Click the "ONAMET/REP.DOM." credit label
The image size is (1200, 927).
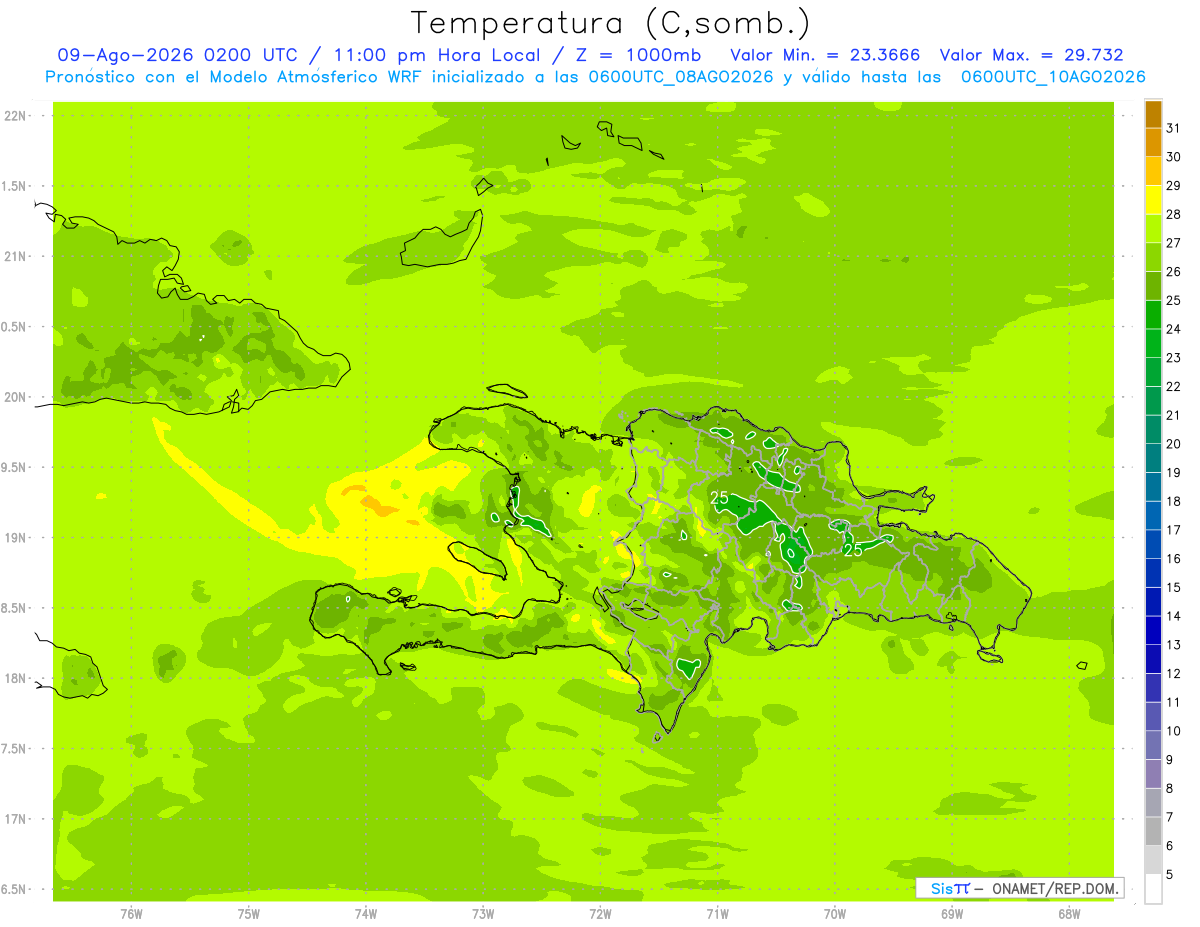click(x=1054, y=888)
